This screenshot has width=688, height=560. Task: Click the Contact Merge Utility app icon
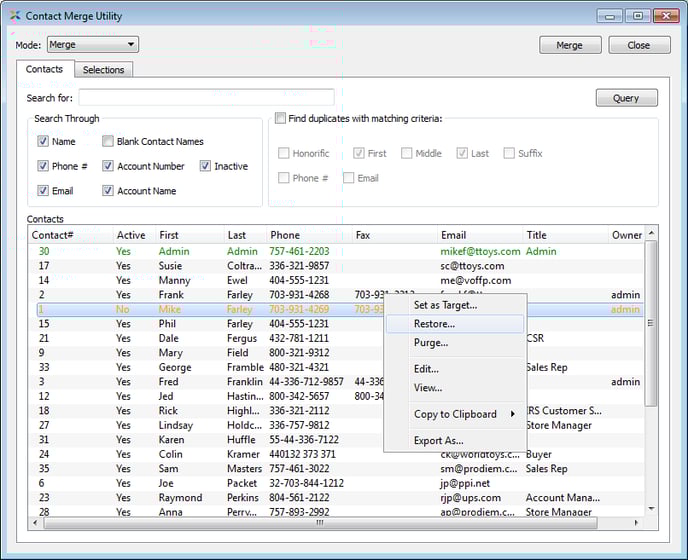point(14,16)
